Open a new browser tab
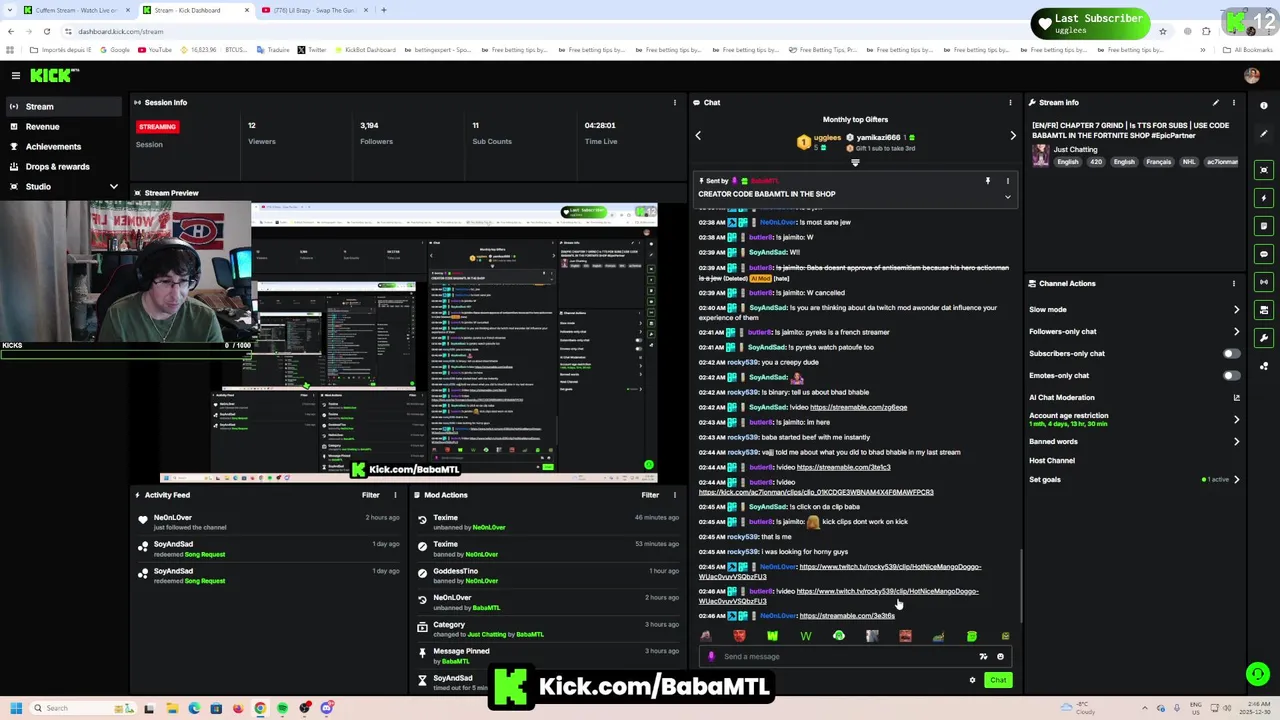Viewport: 1280px width, 720px height. pyautogui.click(x=384, y=10)
